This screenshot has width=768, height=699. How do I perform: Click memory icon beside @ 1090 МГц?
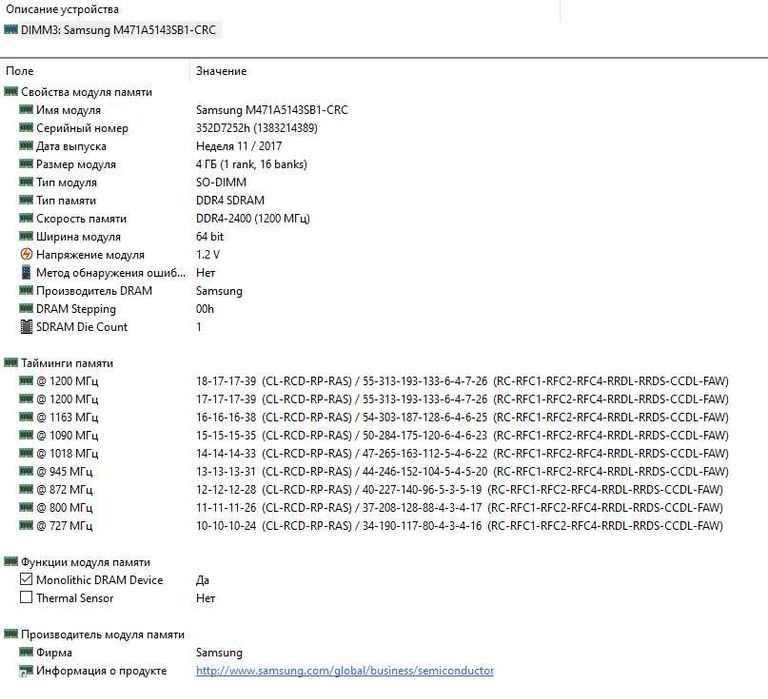tap(26, 435)
